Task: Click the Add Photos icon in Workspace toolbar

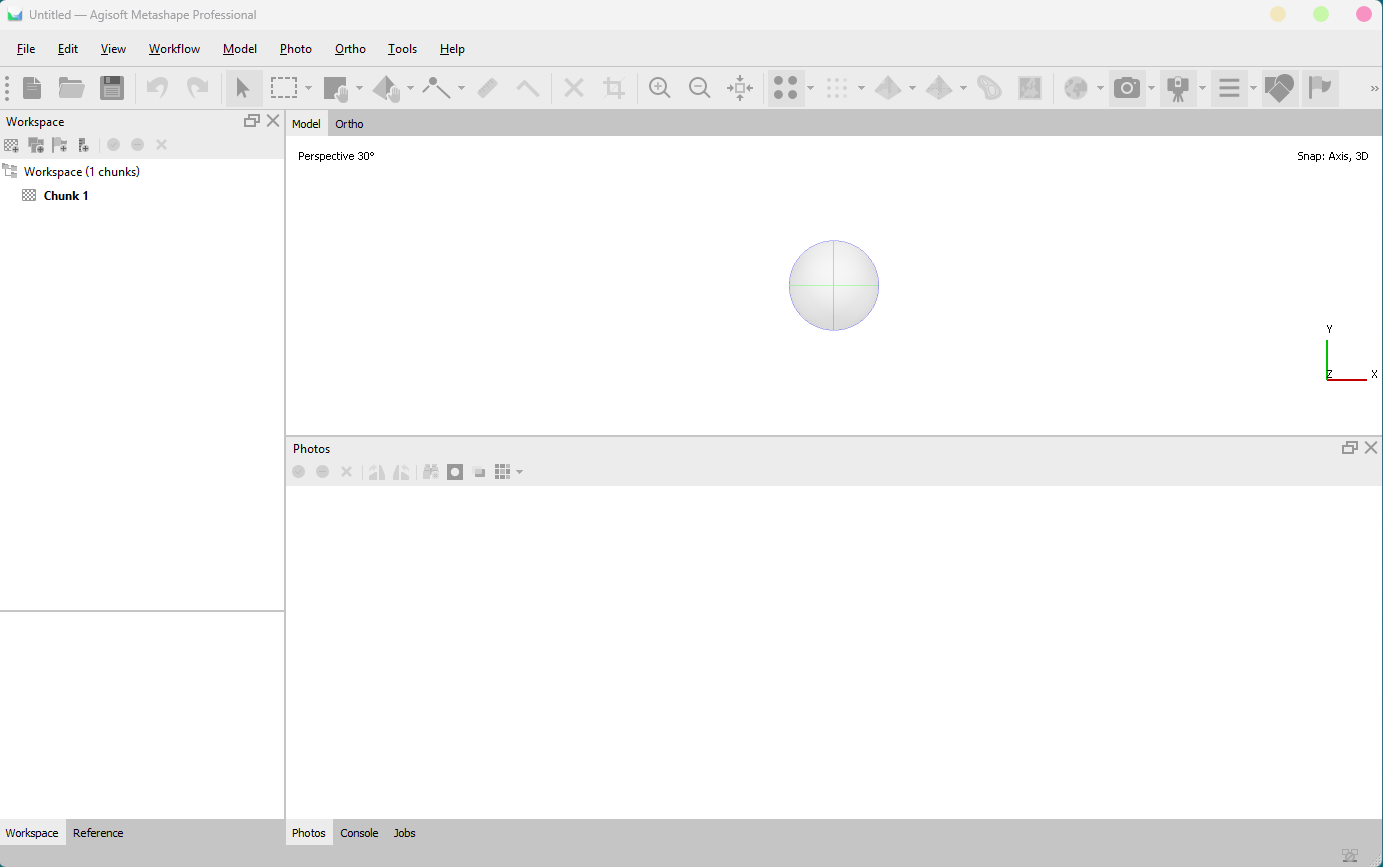Action: click(36, 145)
